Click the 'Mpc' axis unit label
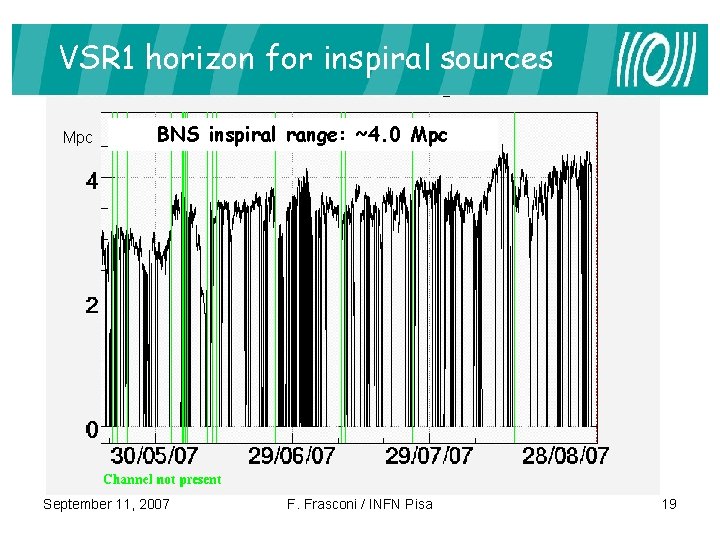The height and width of the screenshot is (540, 720). [78, 137]
